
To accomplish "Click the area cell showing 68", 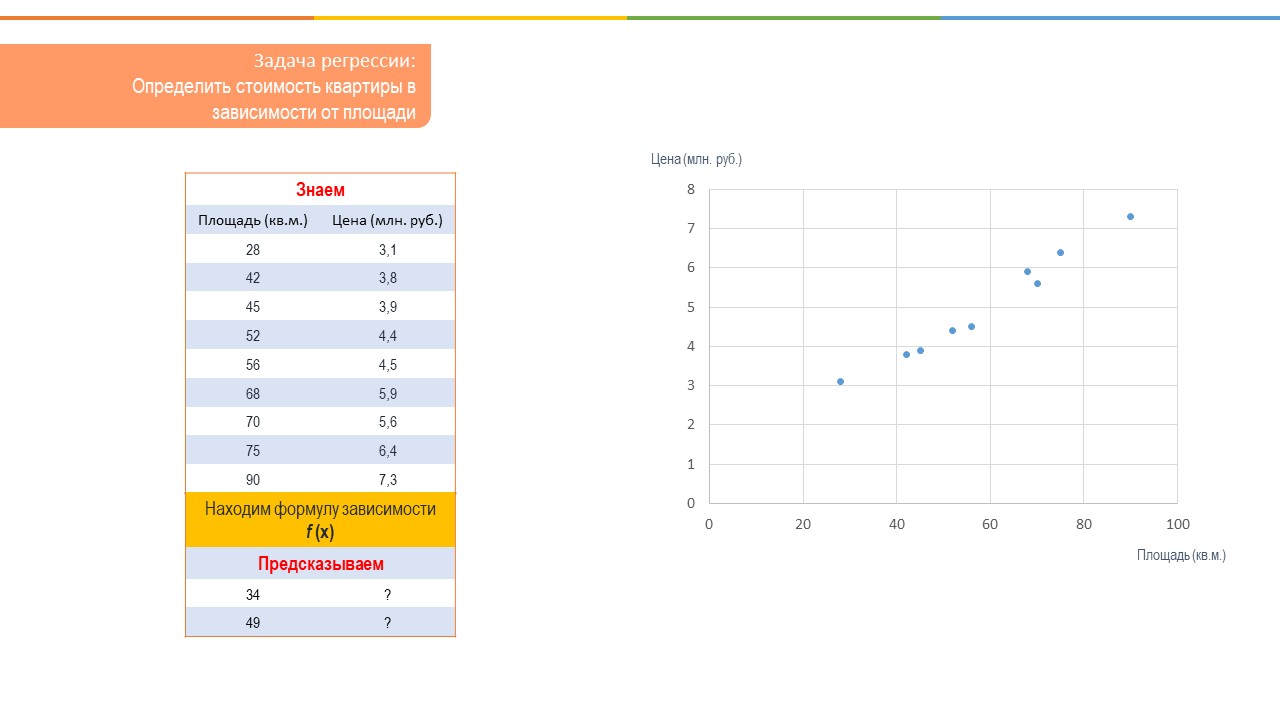I will [x=253, y=394].
